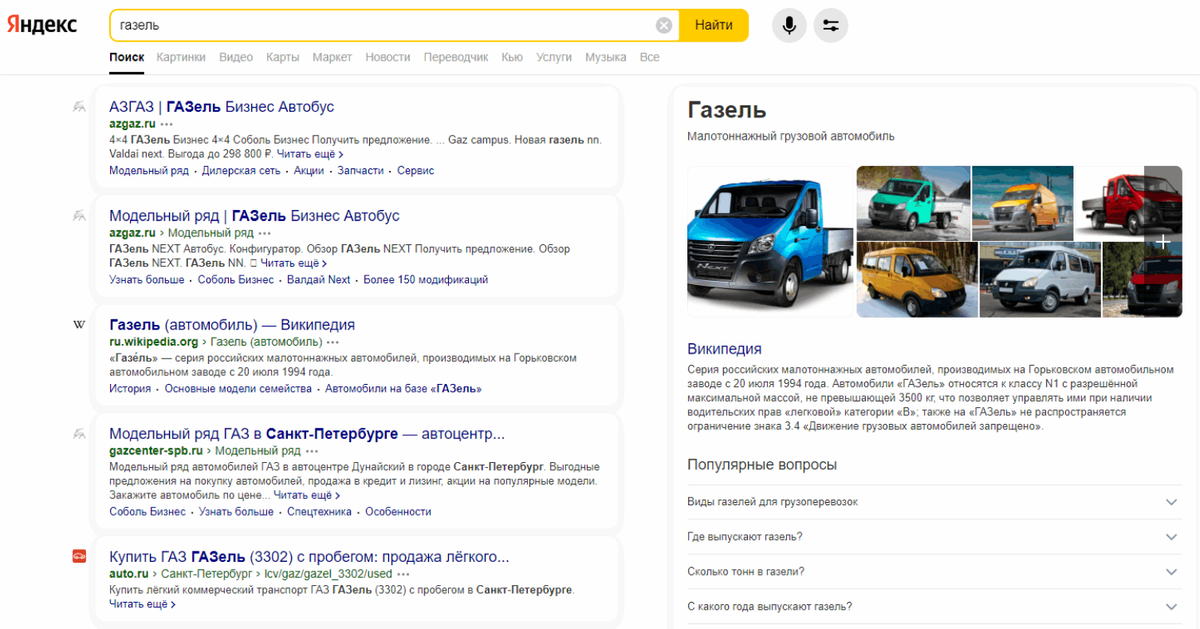Click sitelink Дилерская сеть
Image resolution: width=1200 pixels, height=629 pixels.
coord(241,171)
